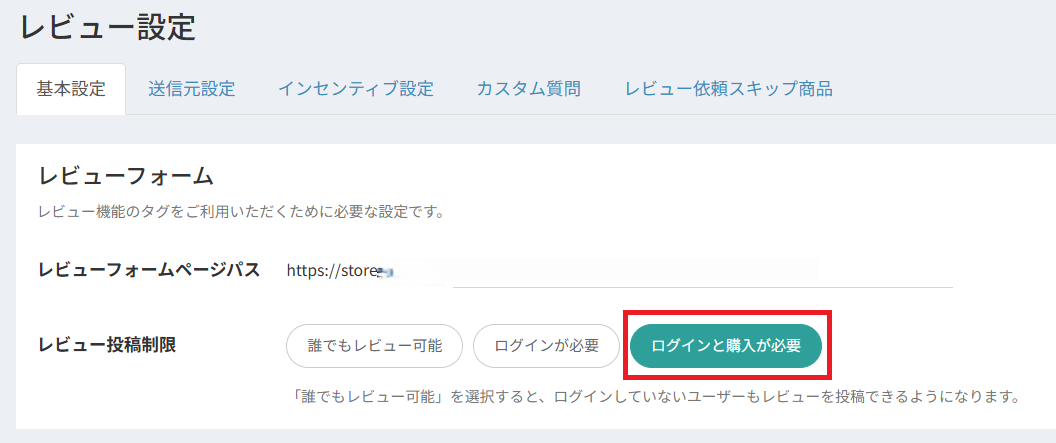Open the レビュー依頼スキップ商品 tab
This screenshot has height=443, width=1056.
[729, 89]
